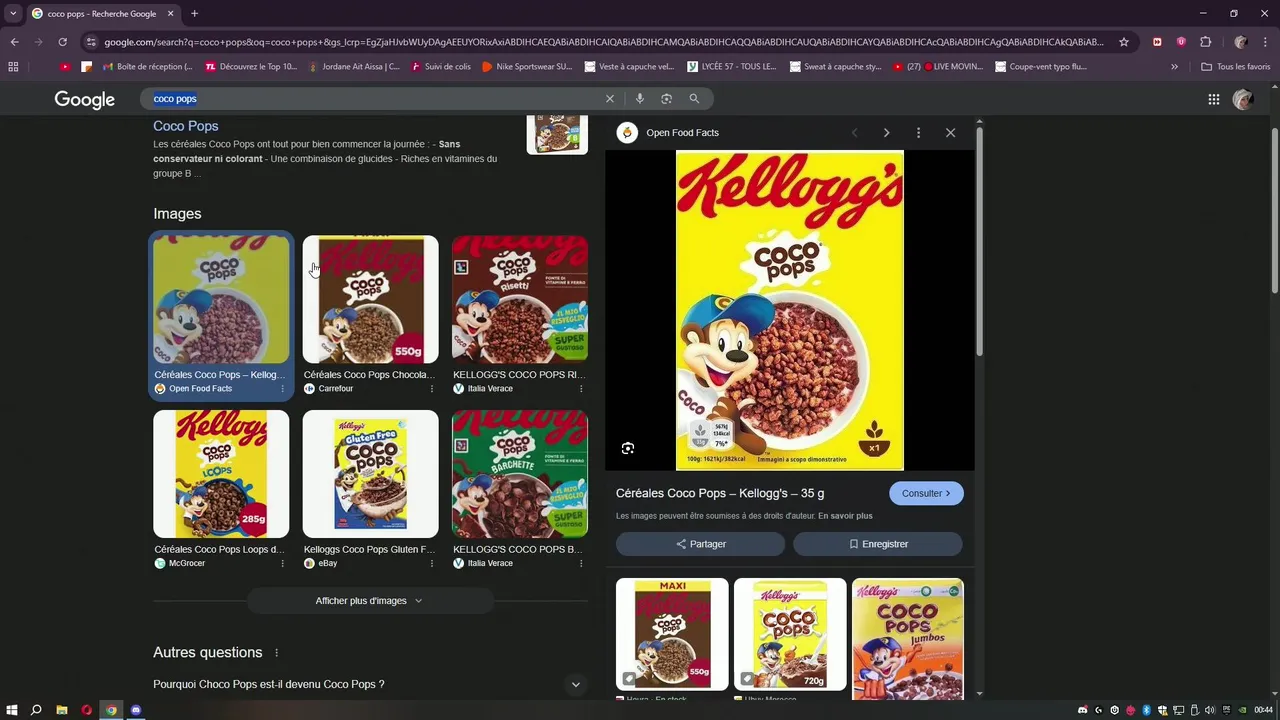This screenshot has height=720, width=1280.
Task: Open Google logo home link
Action: pos(85,99)
